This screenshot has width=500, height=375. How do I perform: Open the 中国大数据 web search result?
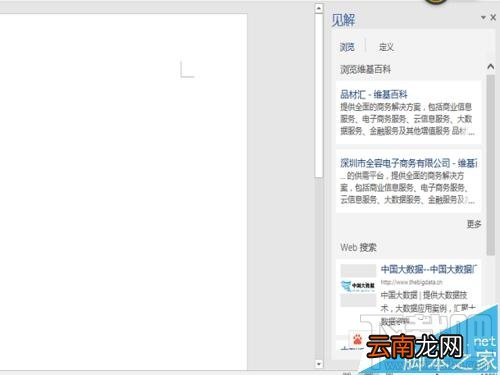click(x=429, y=269)
